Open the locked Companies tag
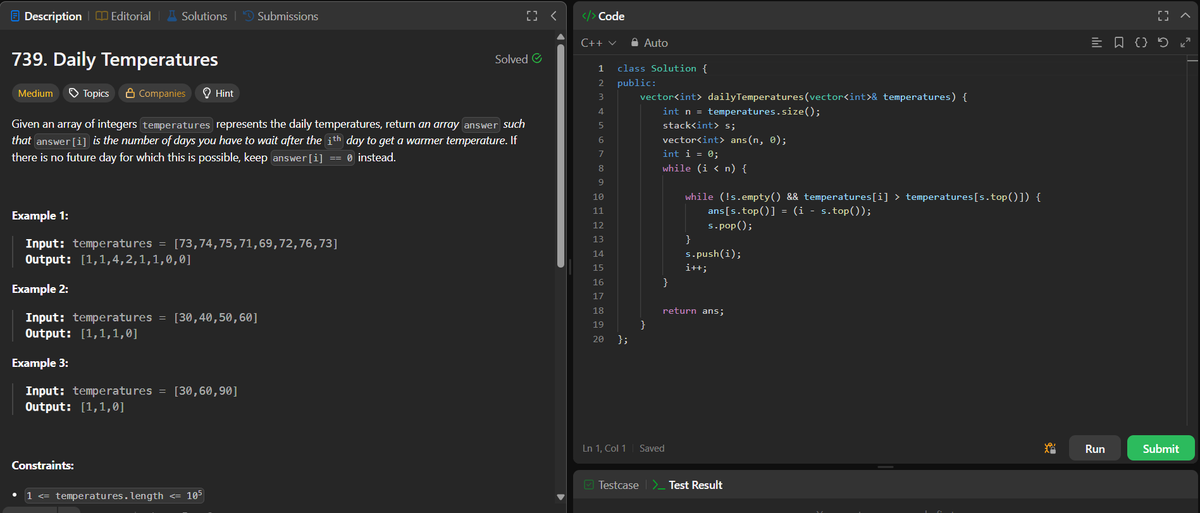Screen dimensions: 1200x513 [x=155, y=93]
